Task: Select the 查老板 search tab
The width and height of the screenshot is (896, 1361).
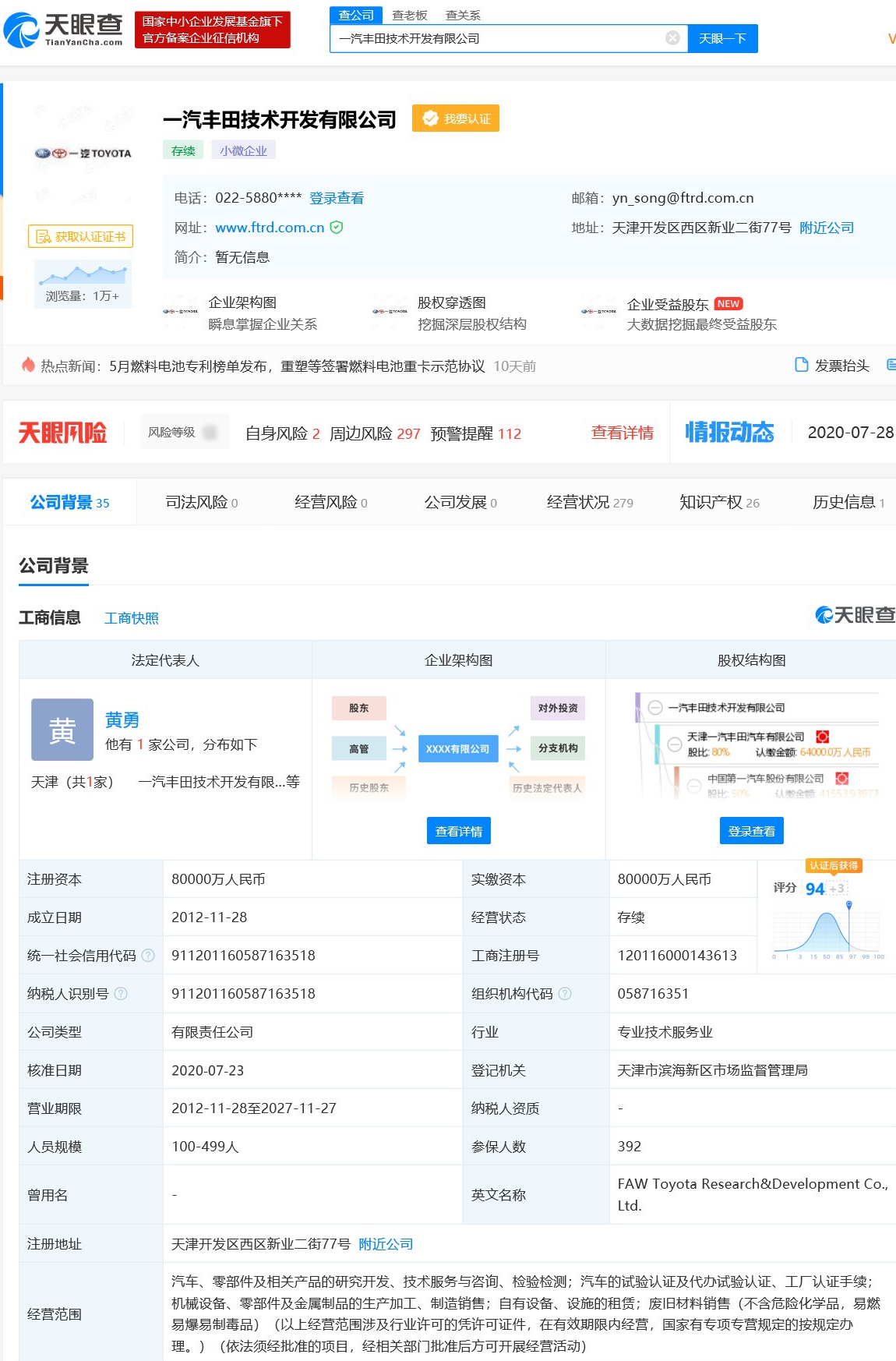Action: [x=410, y=15]
